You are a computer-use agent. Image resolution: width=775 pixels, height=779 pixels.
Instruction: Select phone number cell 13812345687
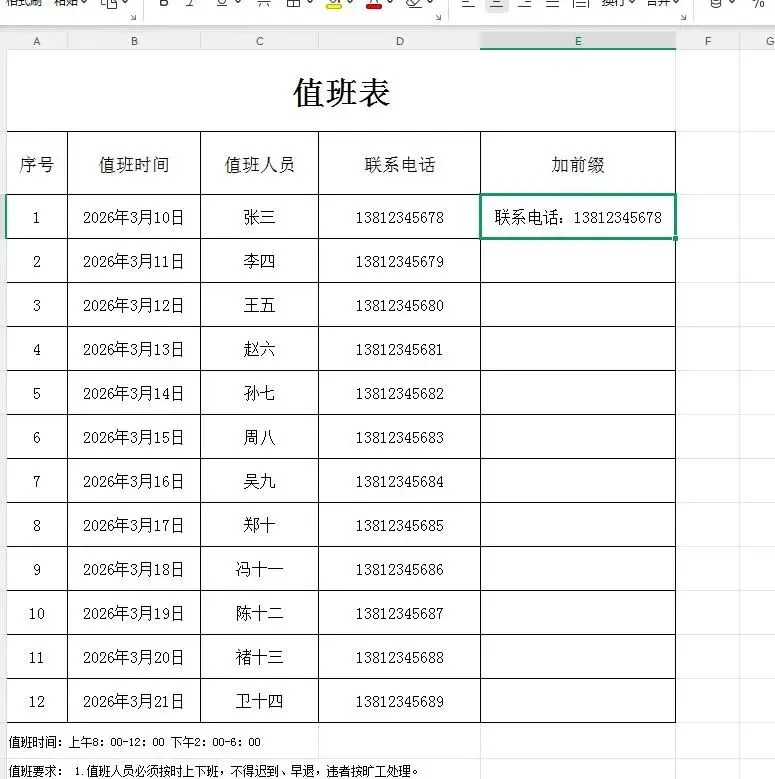pos(399,613)
